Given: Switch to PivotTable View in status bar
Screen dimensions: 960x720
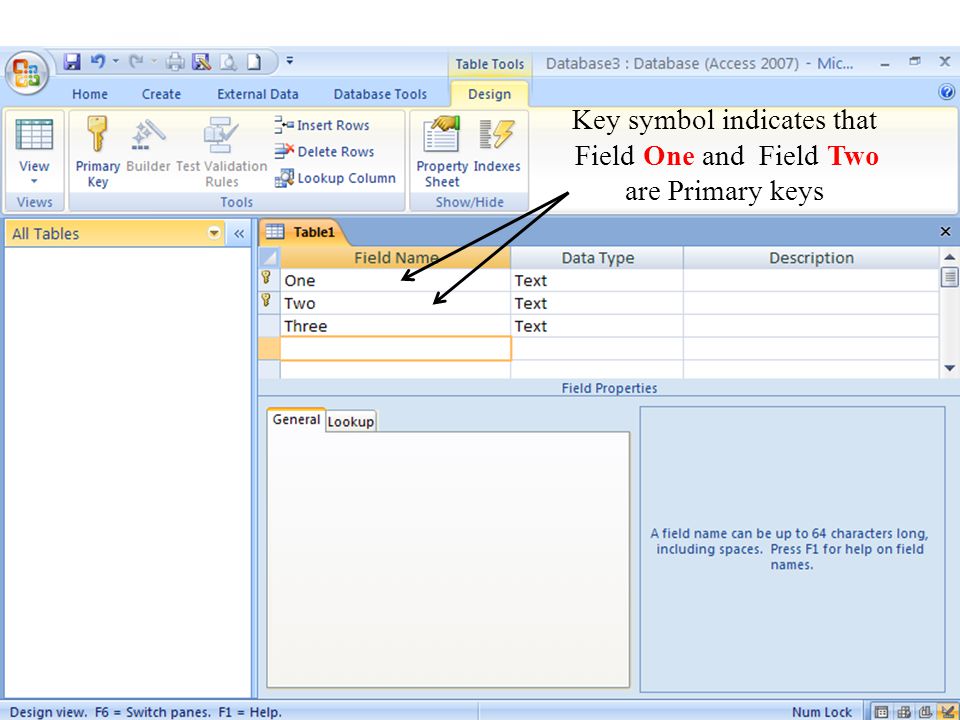Looking at the screenshot, I should [904, 712].
